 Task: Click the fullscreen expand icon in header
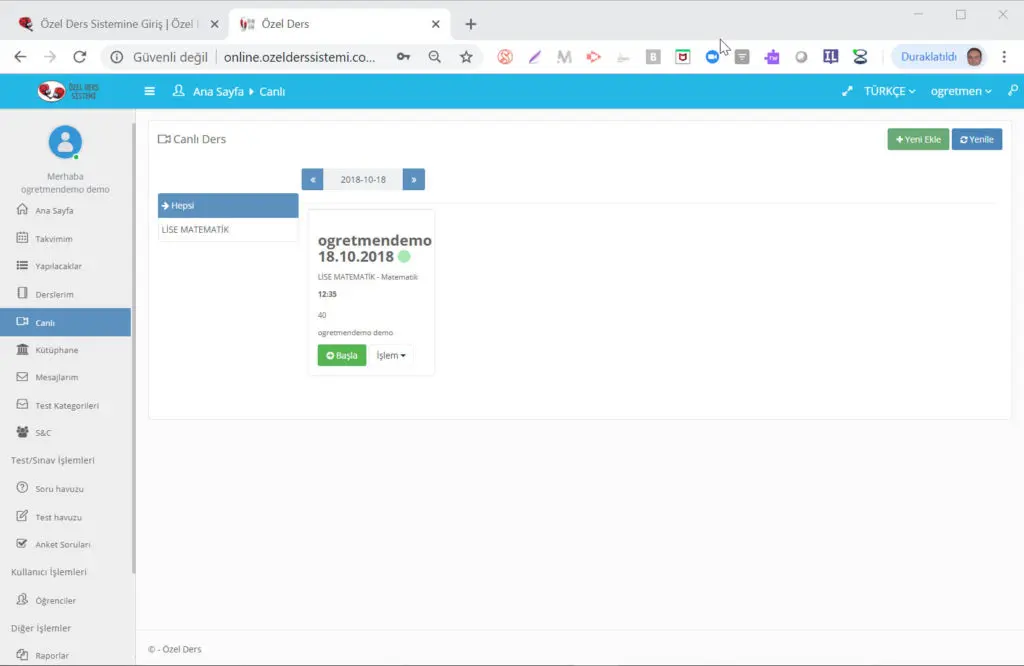pyautogui.click(x=847, y=91)
